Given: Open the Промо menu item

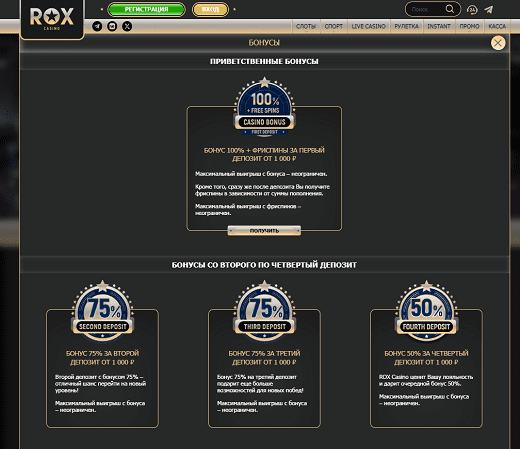Looking at the screenshot, I should click(x=469, y=26).
